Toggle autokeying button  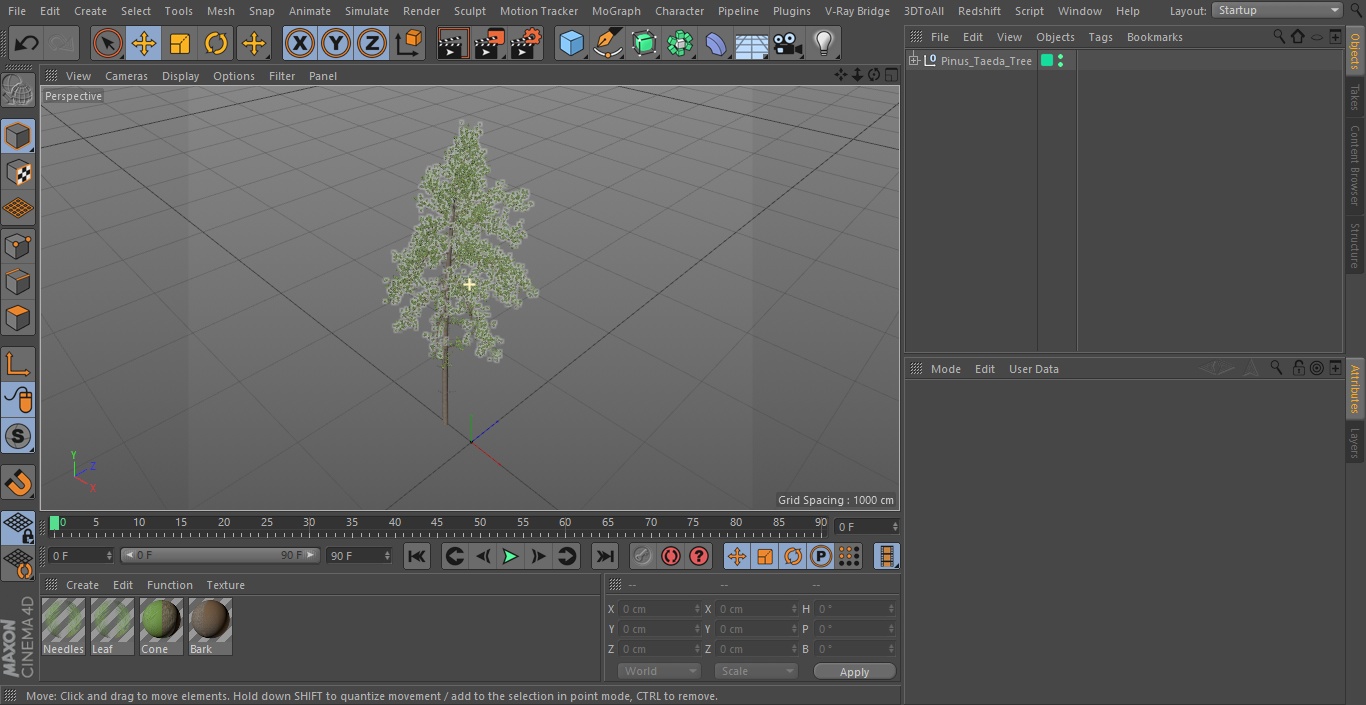point(671,556)
